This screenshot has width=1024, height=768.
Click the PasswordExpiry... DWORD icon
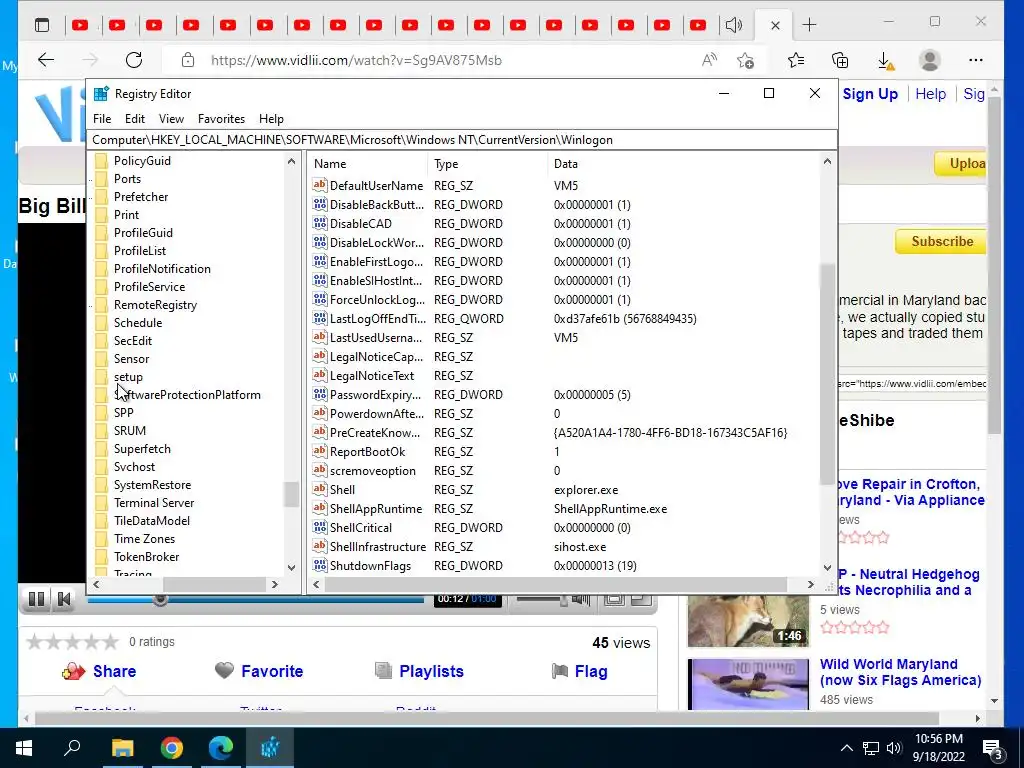click(x=319, y=394)
